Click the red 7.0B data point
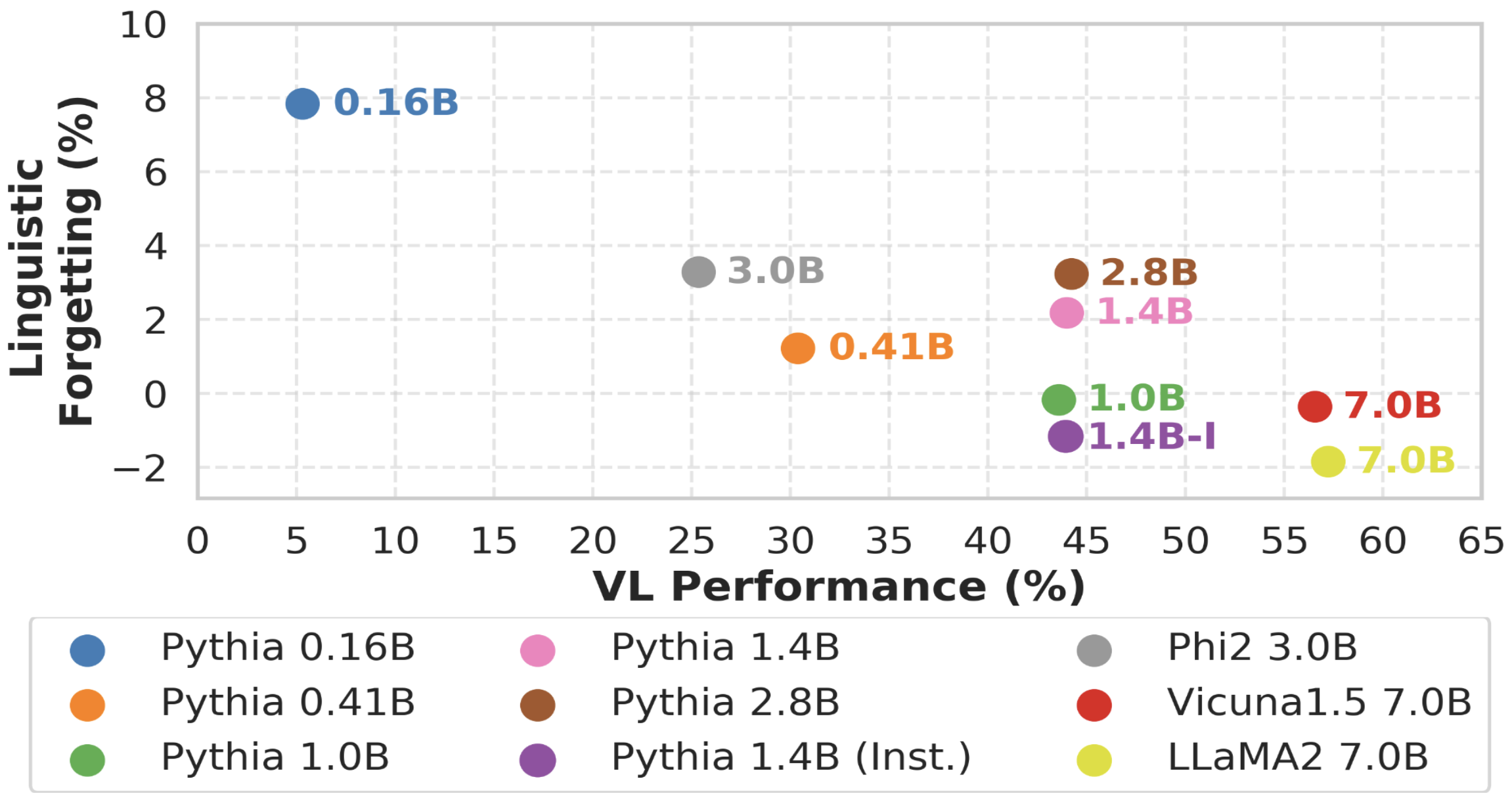The height and width of the screenshot is (800, 1512). click(1315, 407)
